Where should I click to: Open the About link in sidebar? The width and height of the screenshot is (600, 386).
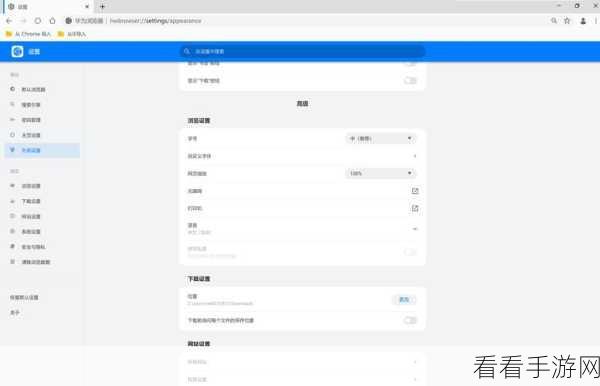(15, 313)
